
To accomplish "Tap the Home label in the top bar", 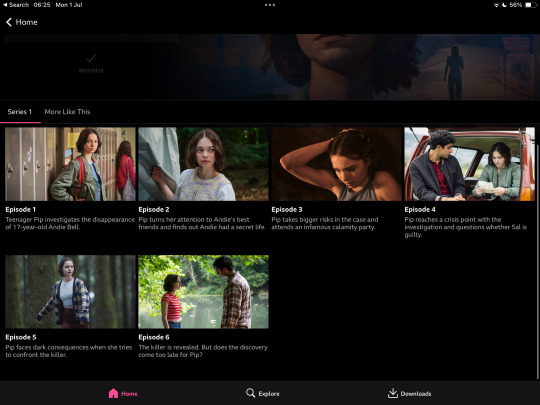I will click(27, 22).
